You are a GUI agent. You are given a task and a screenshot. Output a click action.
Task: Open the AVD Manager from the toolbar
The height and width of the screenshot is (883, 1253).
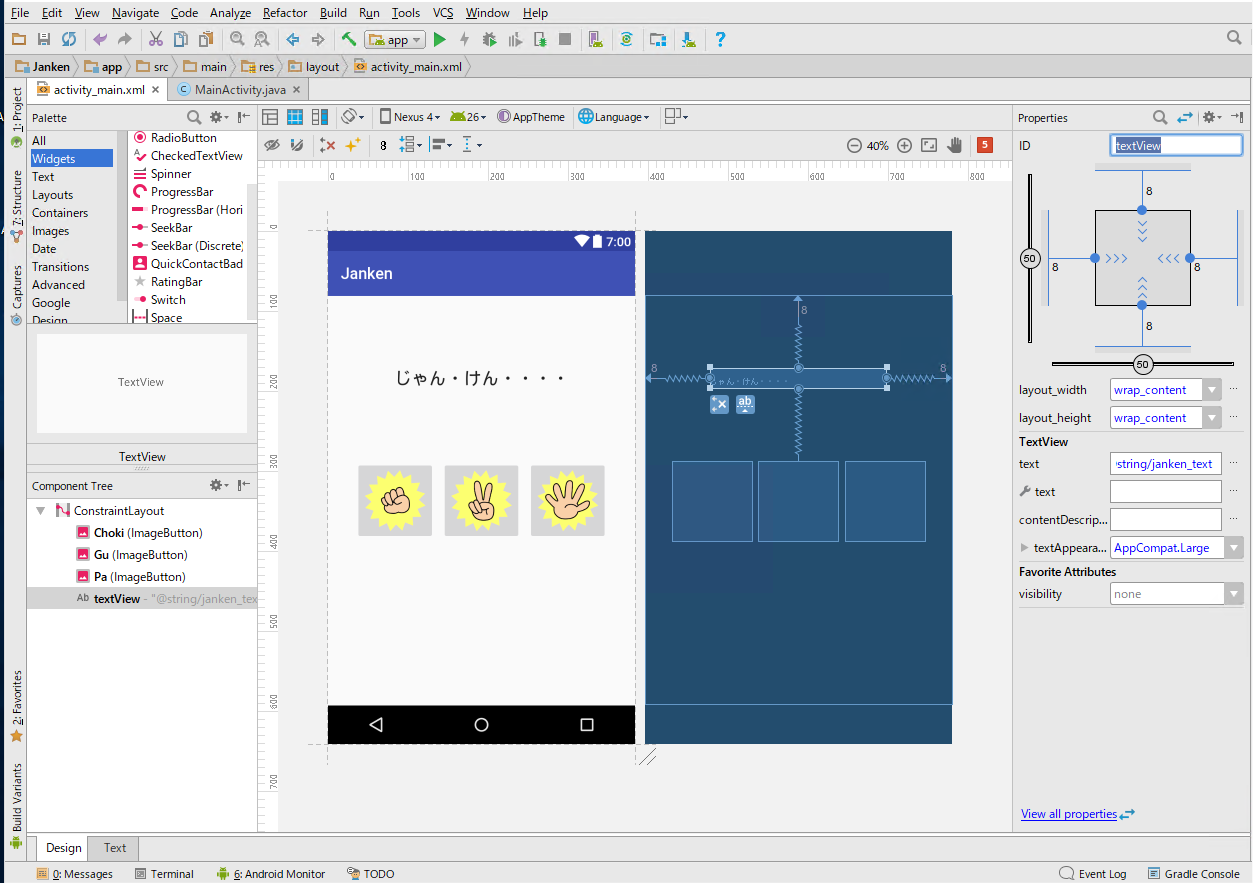coord(596,39)
